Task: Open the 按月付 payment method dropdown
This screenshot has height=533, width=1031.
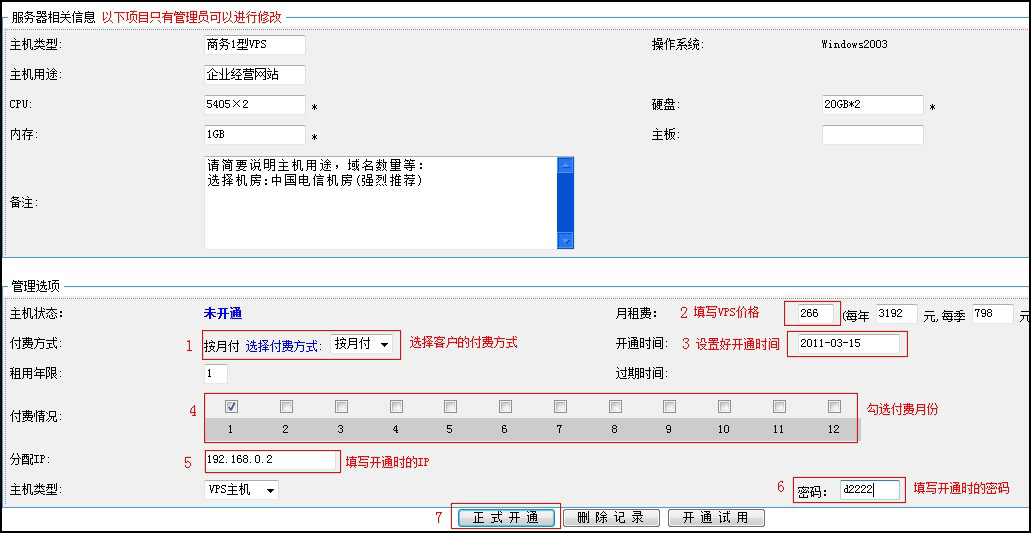Action: 362,344
